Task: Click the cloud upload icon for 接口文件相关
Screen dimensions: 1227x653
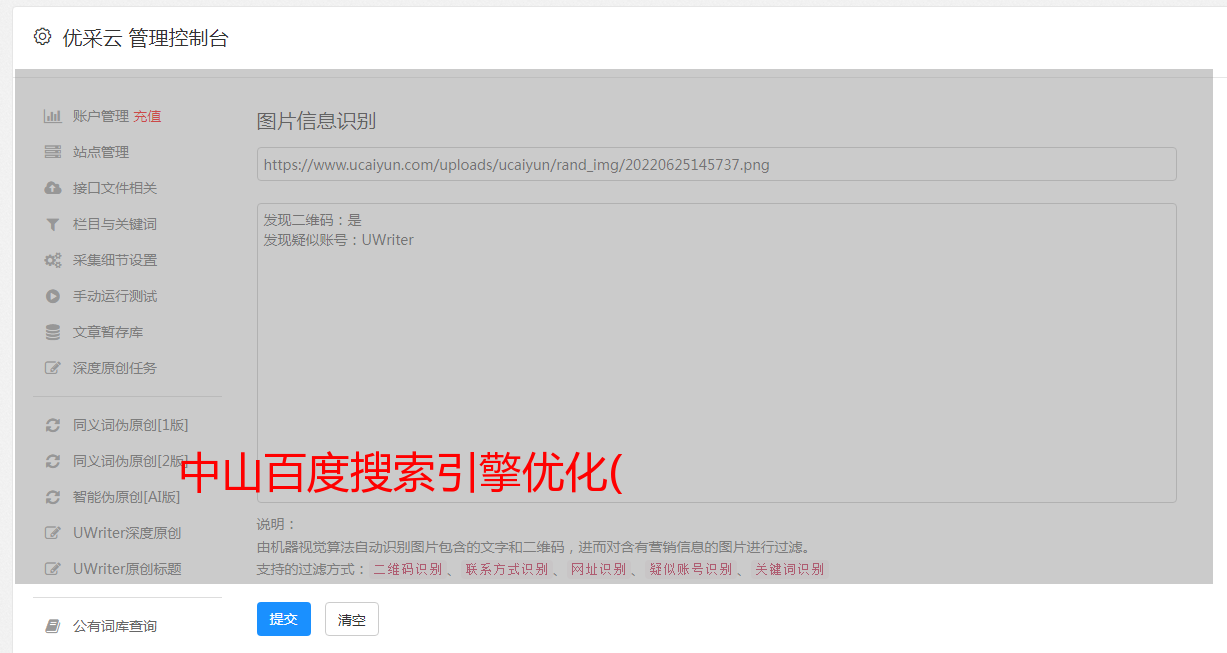Action: point(53,188)
